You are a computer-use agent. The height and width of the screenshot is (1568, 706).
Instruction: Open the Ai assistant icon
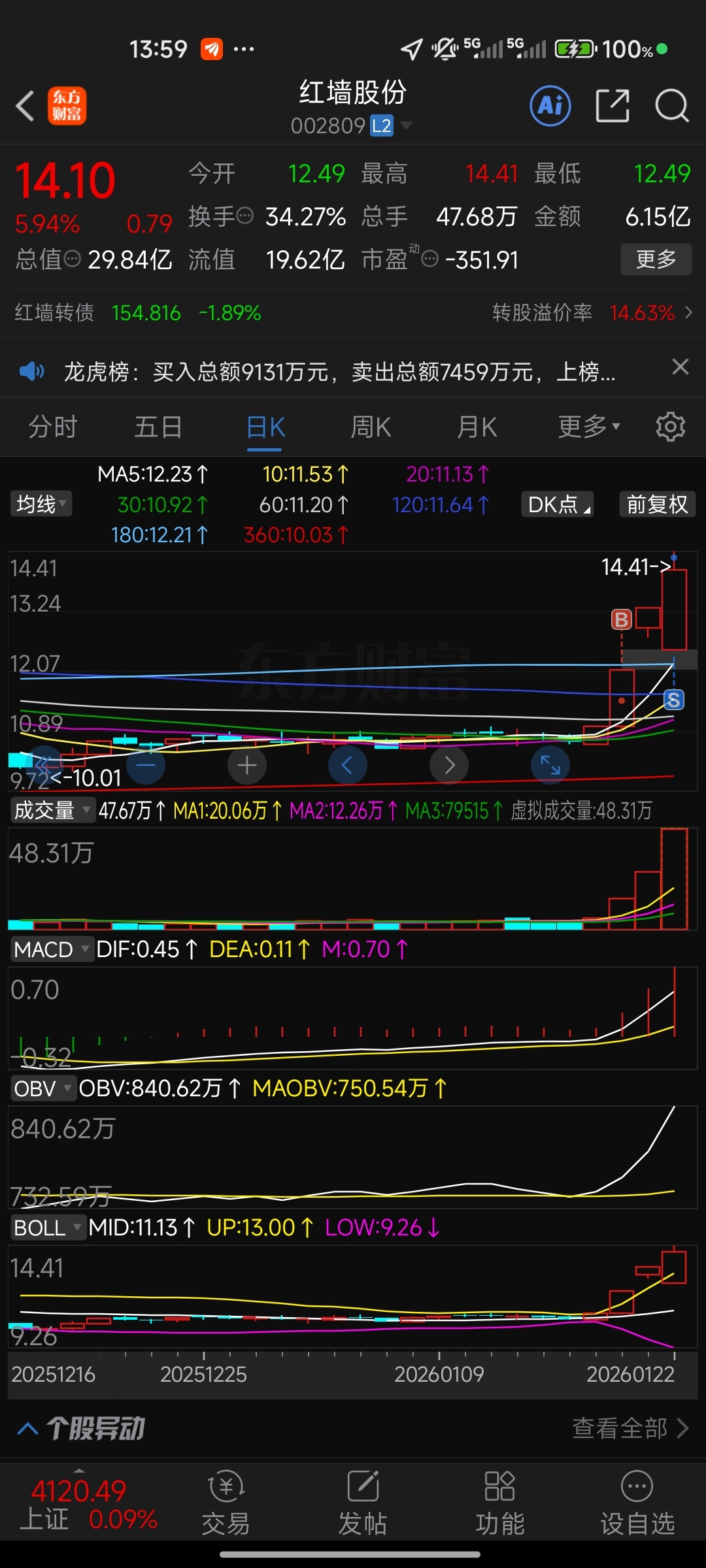click(550, 105)
